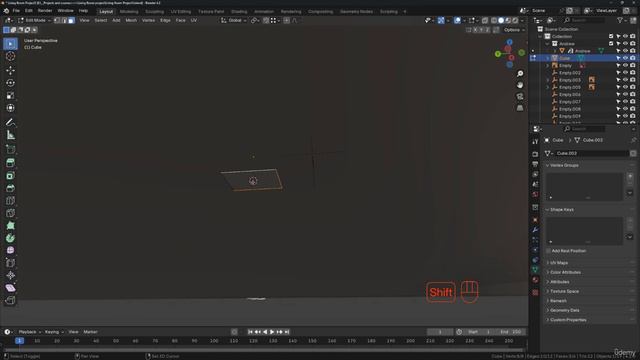Image resolution: width=640 pixels, height=360 pixels.
Task: Jump to the timeline end frame button
Action: 287,332
